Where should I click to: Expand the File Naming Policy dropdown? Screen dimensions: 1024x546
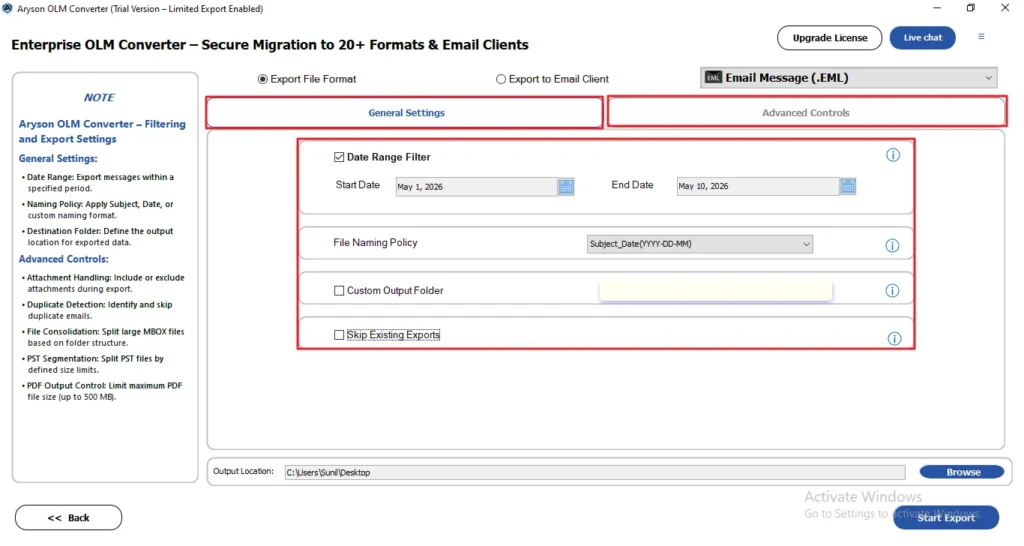(x=699, y=244)
